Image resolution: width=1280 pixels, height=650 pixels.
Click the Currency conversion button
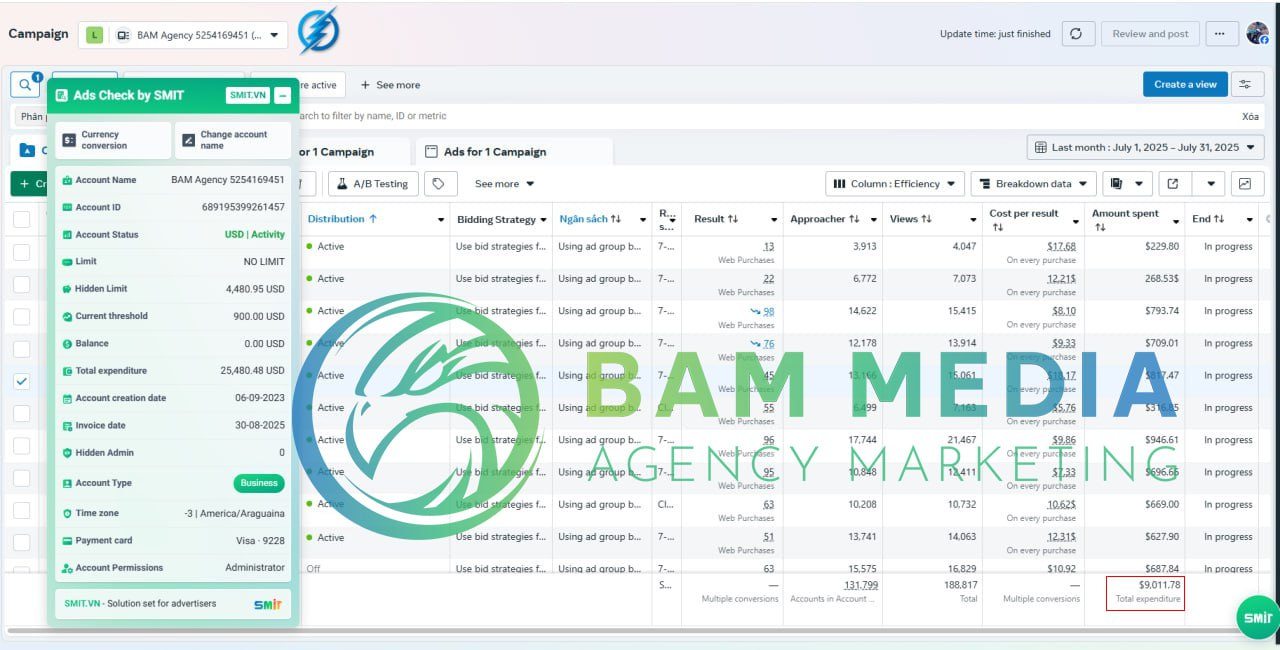coord(113,140)
